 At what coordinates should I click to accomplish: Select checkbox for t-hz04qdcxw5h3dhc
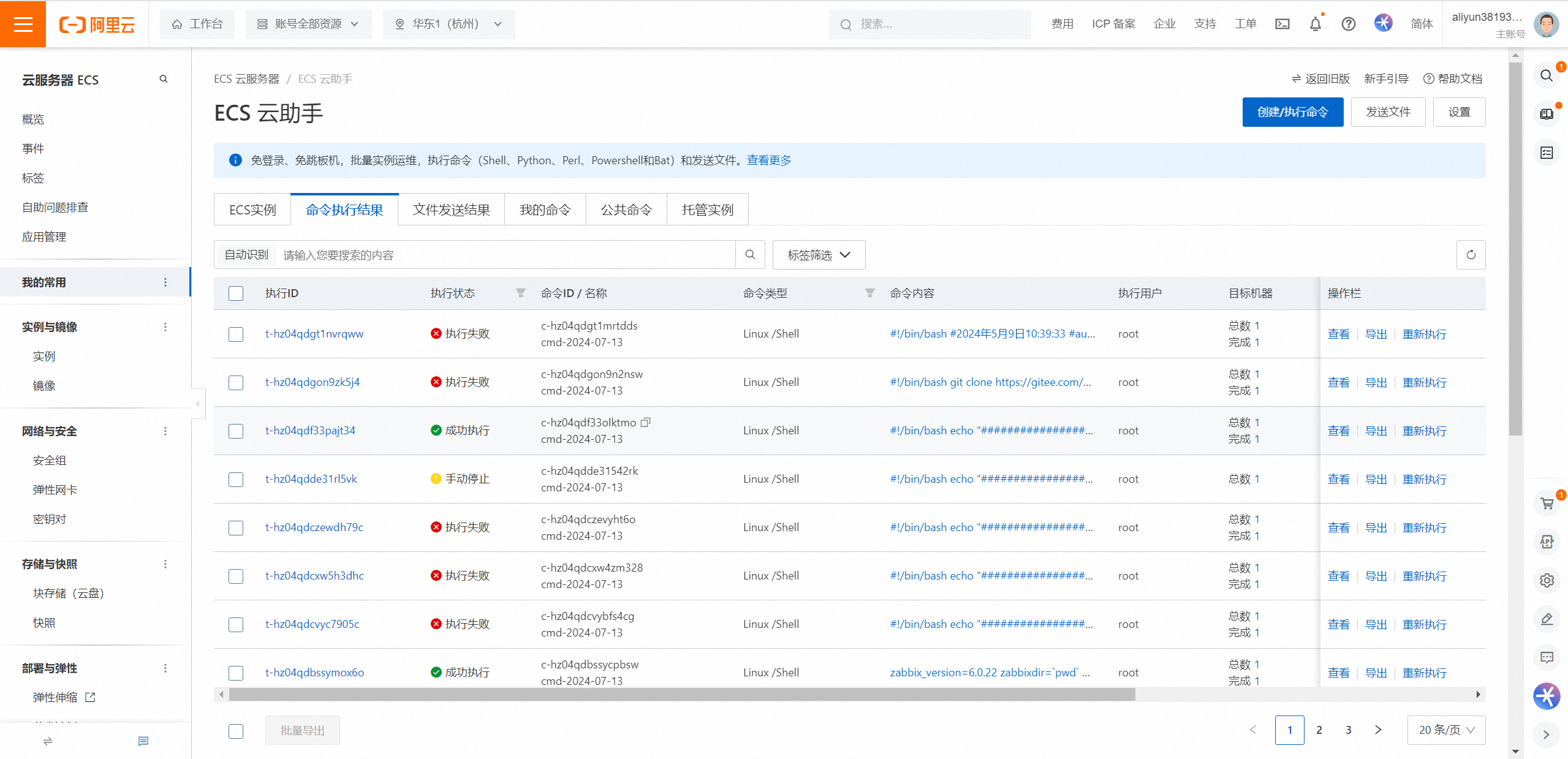pos(236,576)
